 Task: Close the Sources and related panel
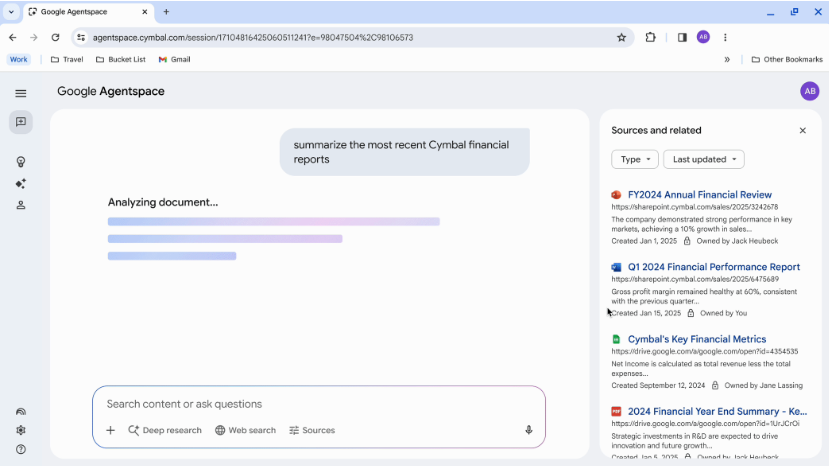[x=803, y=131]
